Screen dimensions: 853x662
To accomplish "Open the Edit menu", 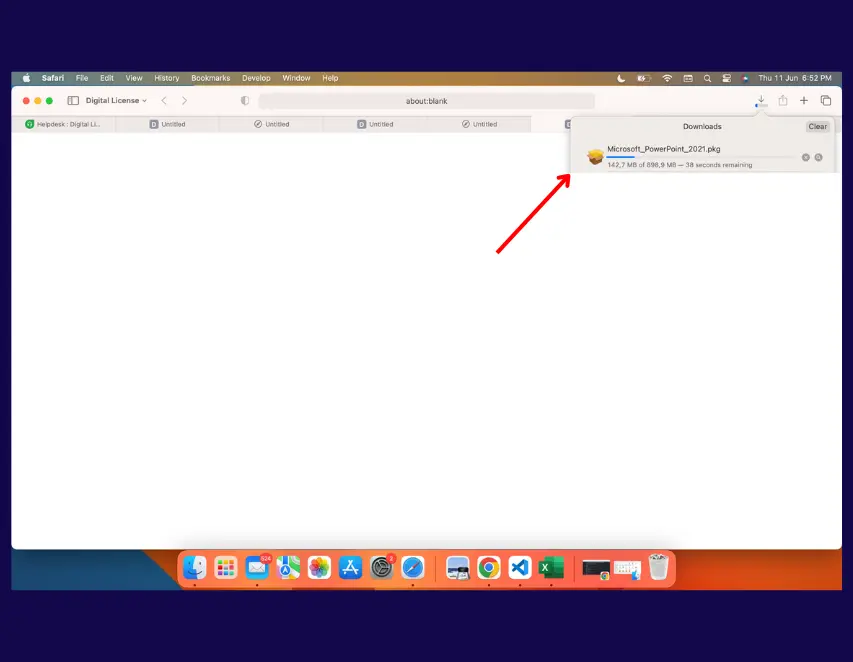I will coord(107,78).
